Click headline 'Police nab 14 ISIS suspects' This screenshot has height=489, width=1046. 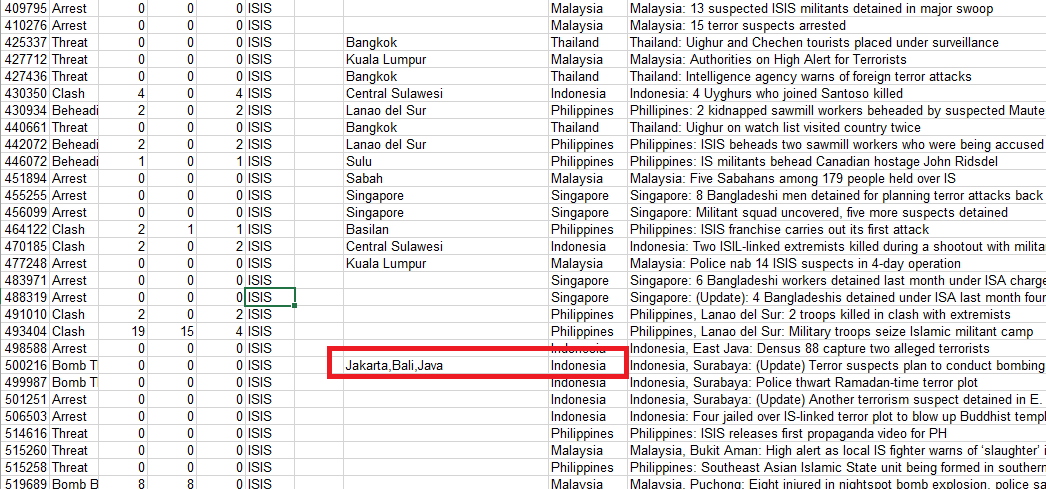(x=795, y=264)
